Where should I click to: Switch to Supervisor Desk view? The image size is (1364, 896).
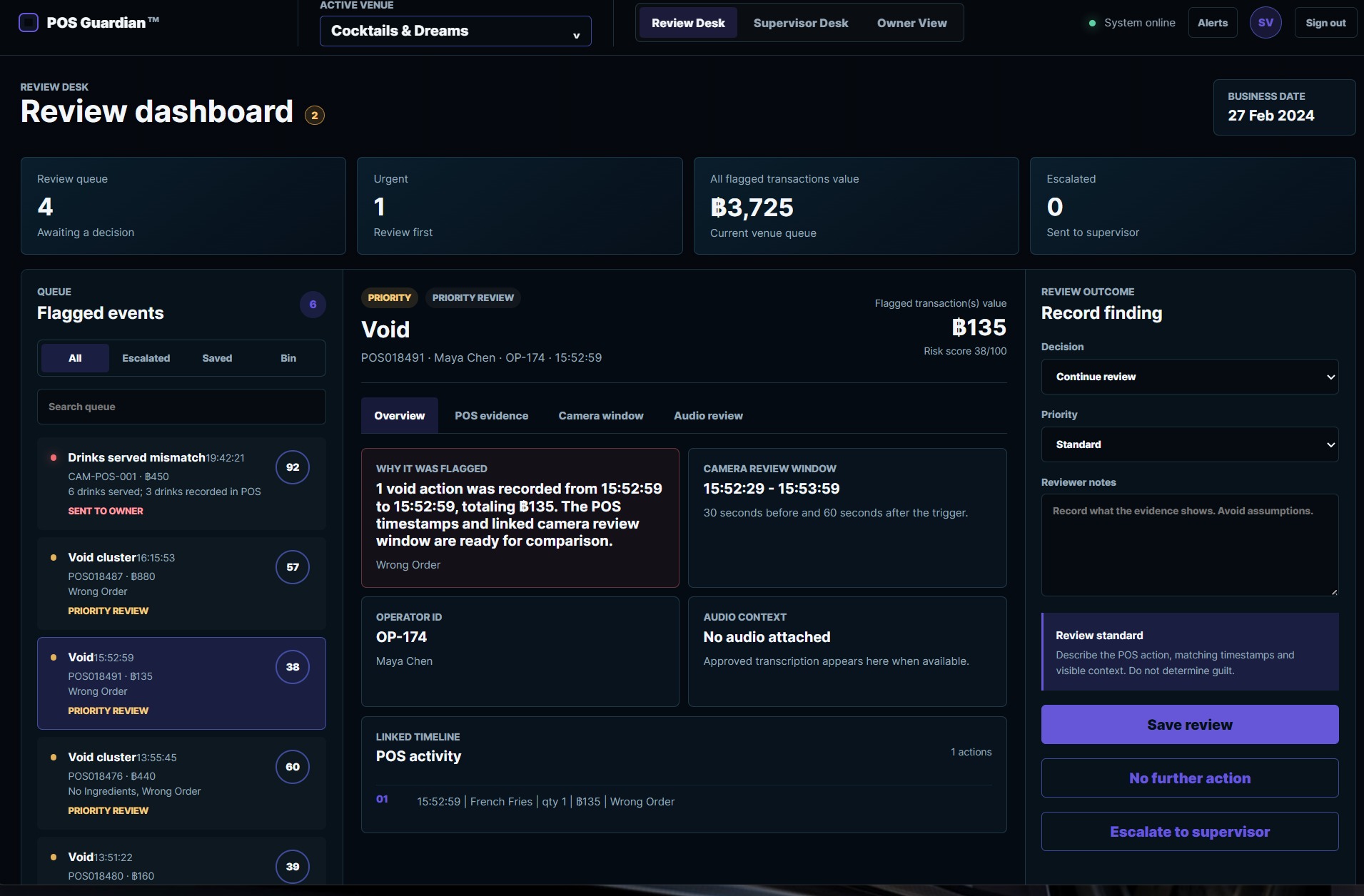pyautogui.click(x=801, y=23)
